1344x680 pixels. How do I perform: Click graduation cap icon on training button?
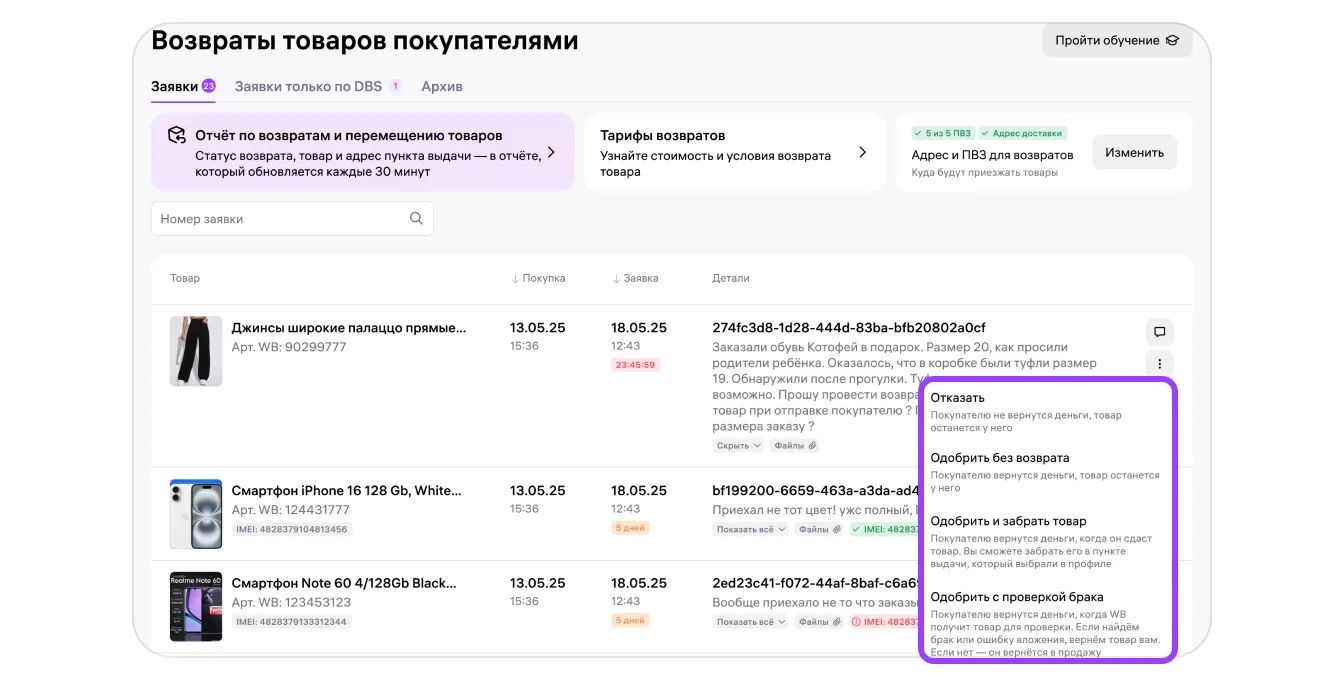click(x=1172, y=41)
